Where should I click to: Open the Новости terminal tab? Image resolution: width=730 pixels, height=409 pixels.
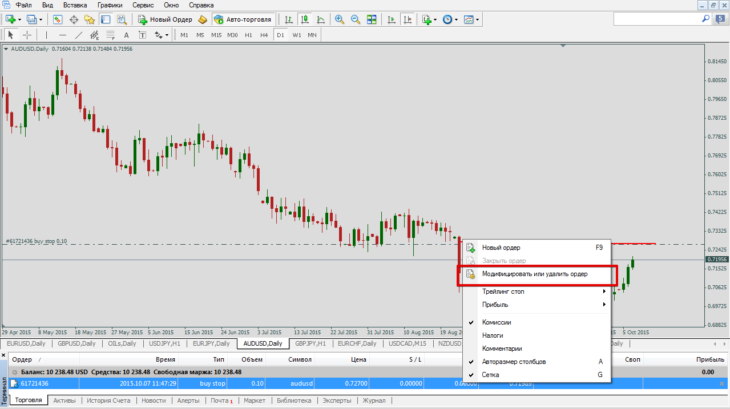(x=154, y=400)
